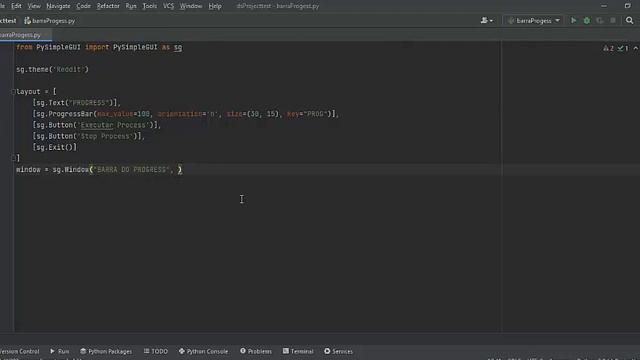Open the View menu
This screenshot has width=640, height=360.
click(34, 6)
